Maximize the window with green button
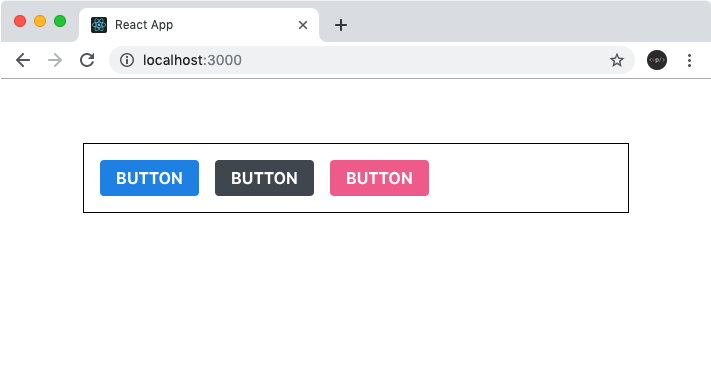 point(60,21)
